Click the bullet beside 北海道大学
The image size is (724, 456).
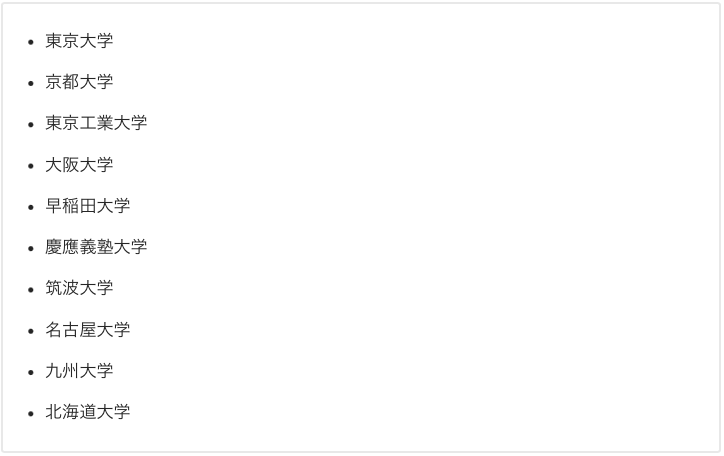pos(31,414)
